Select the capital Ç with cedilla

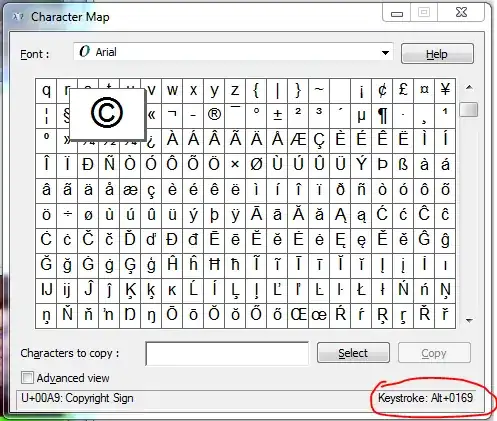(x=319, y=140)
